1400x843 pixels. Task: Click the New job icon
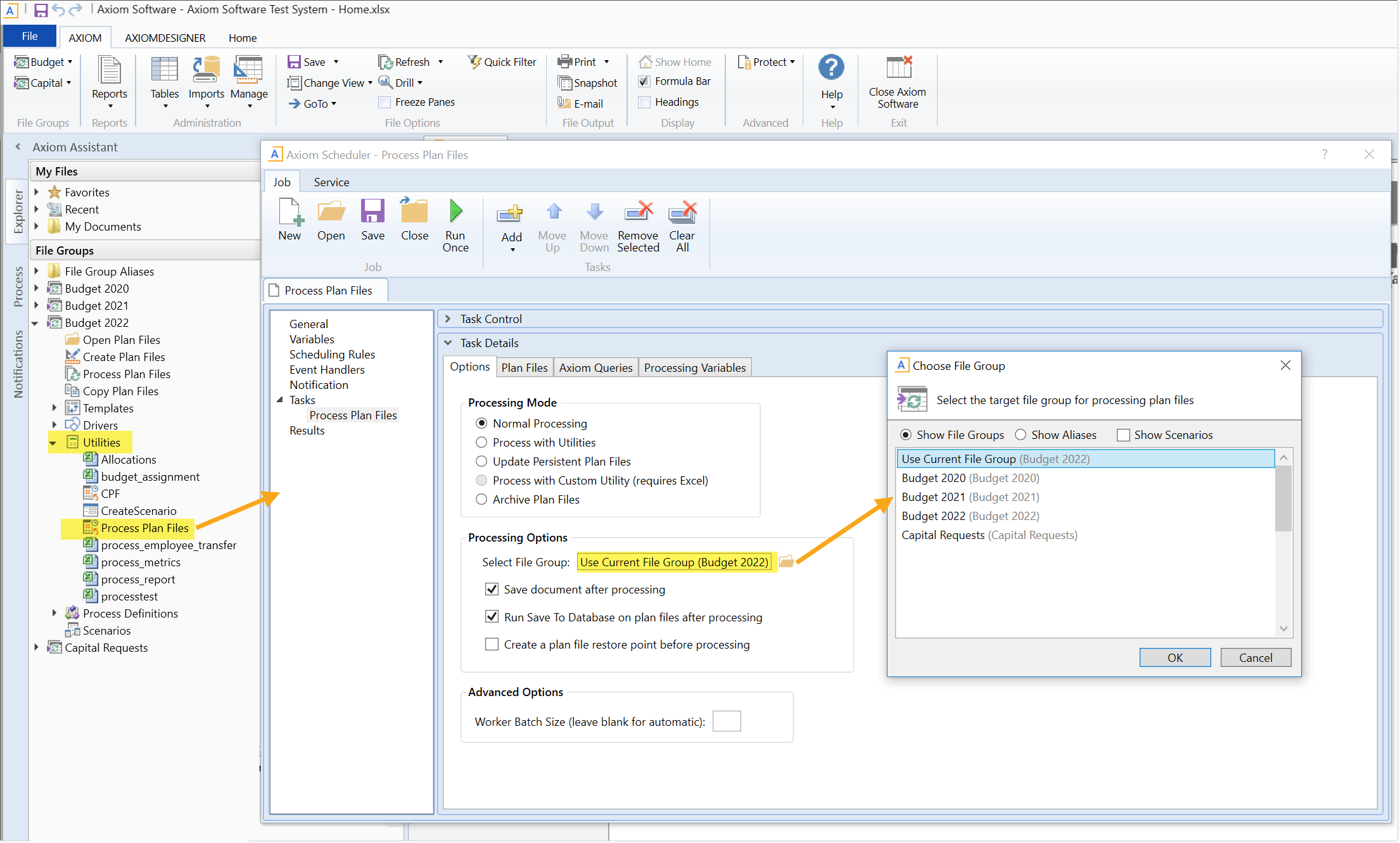290,212
